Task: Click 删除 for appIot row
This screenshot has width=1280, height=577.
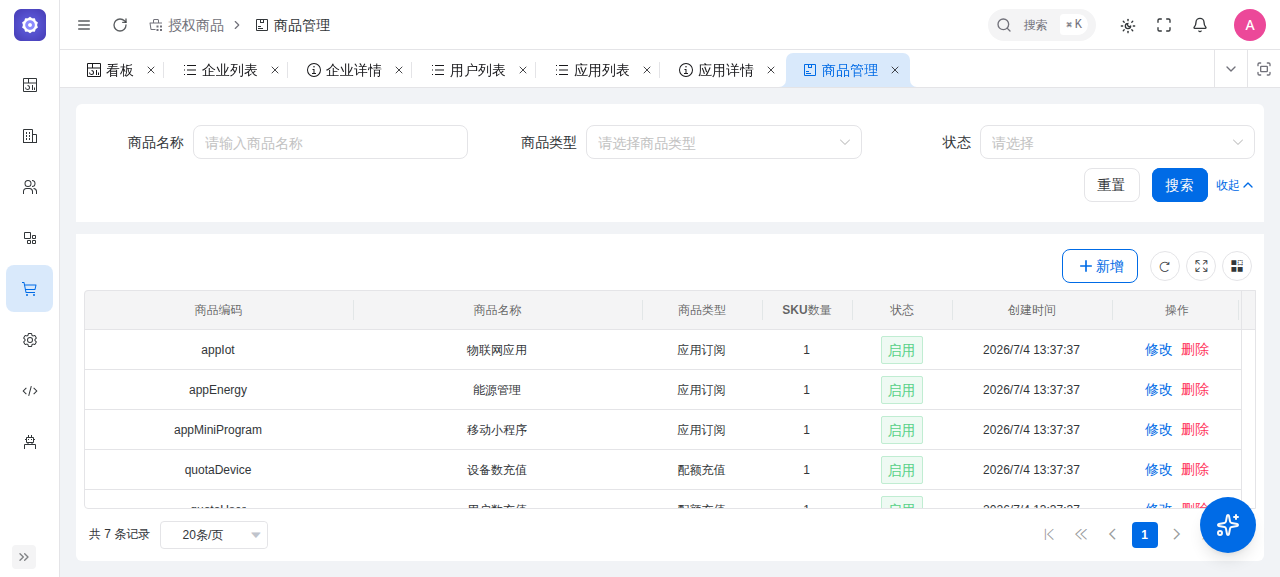Action: 1195,350
